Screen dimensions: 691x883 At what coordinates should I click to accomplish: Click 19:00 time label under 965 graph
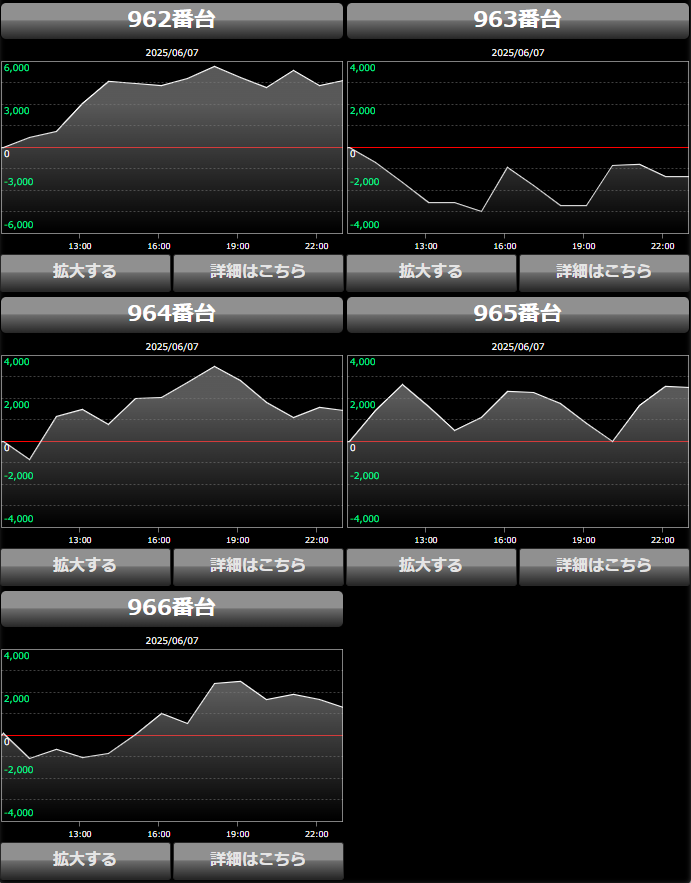pos(583,540)
